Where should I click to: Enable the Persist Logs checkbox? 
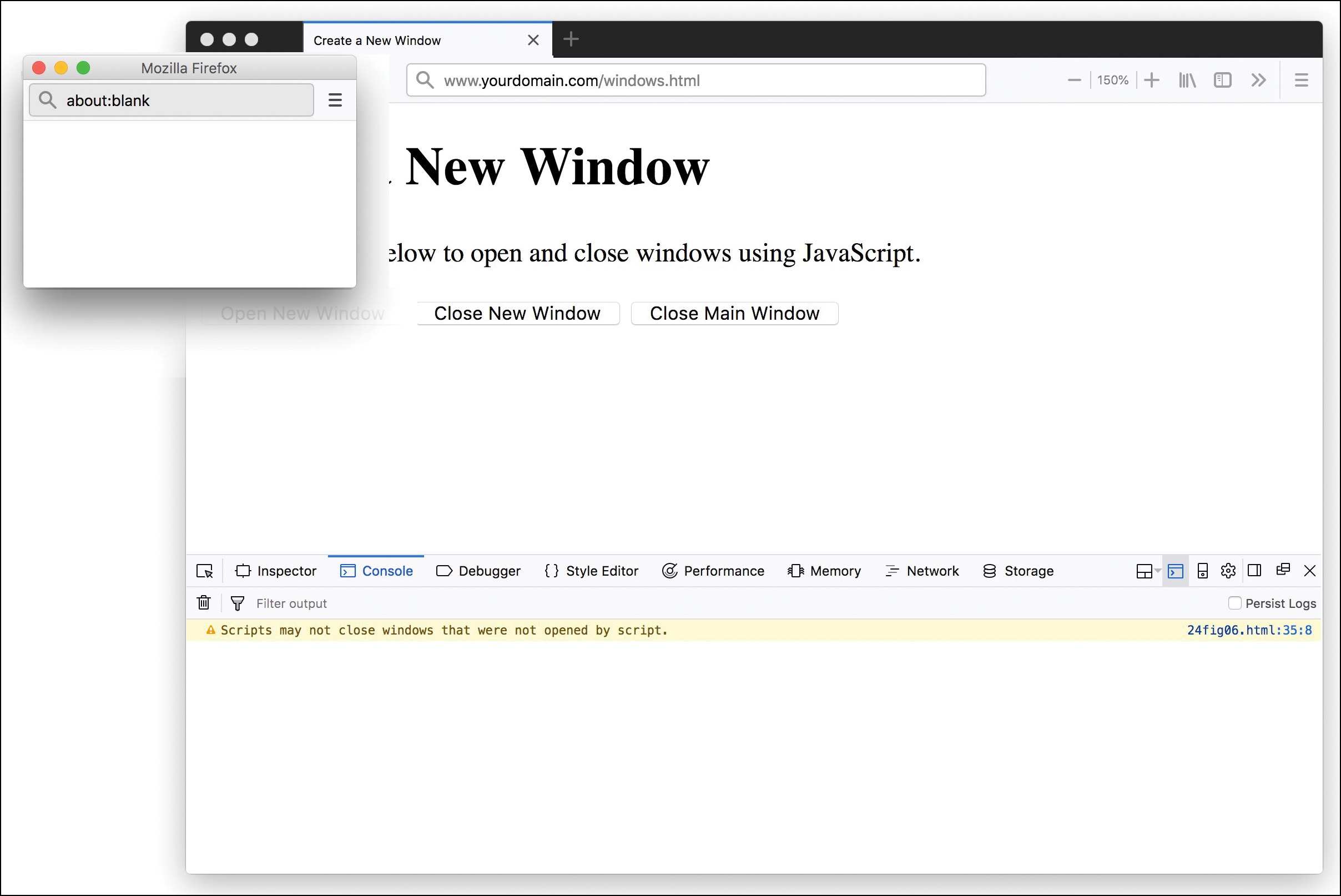point(1236,603)
